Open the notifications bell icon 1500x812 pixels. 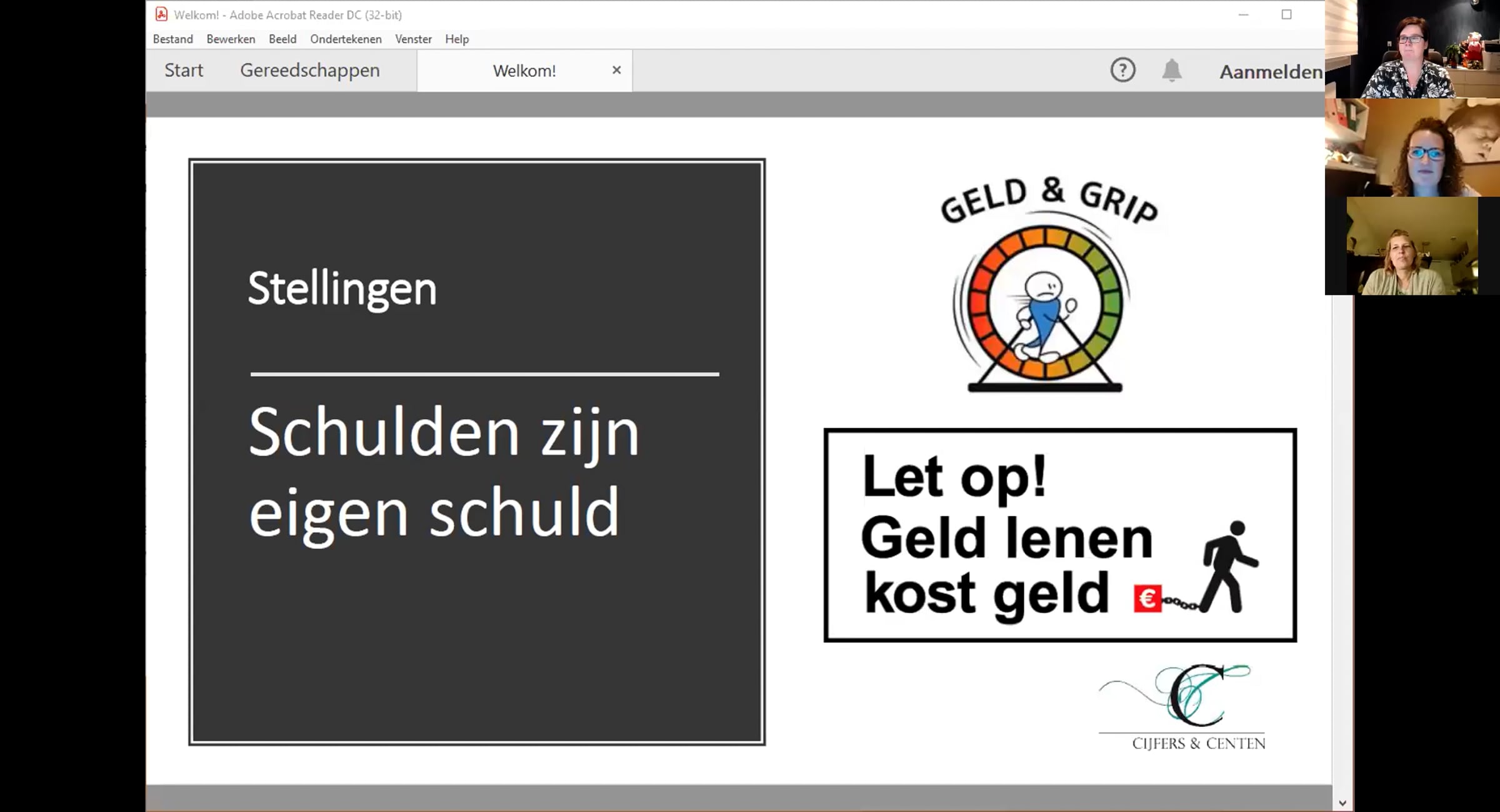tap(1172, 70)
